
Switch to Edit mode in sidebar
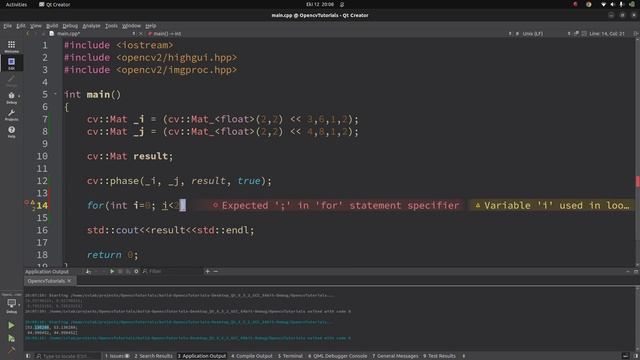click(11, 63)
